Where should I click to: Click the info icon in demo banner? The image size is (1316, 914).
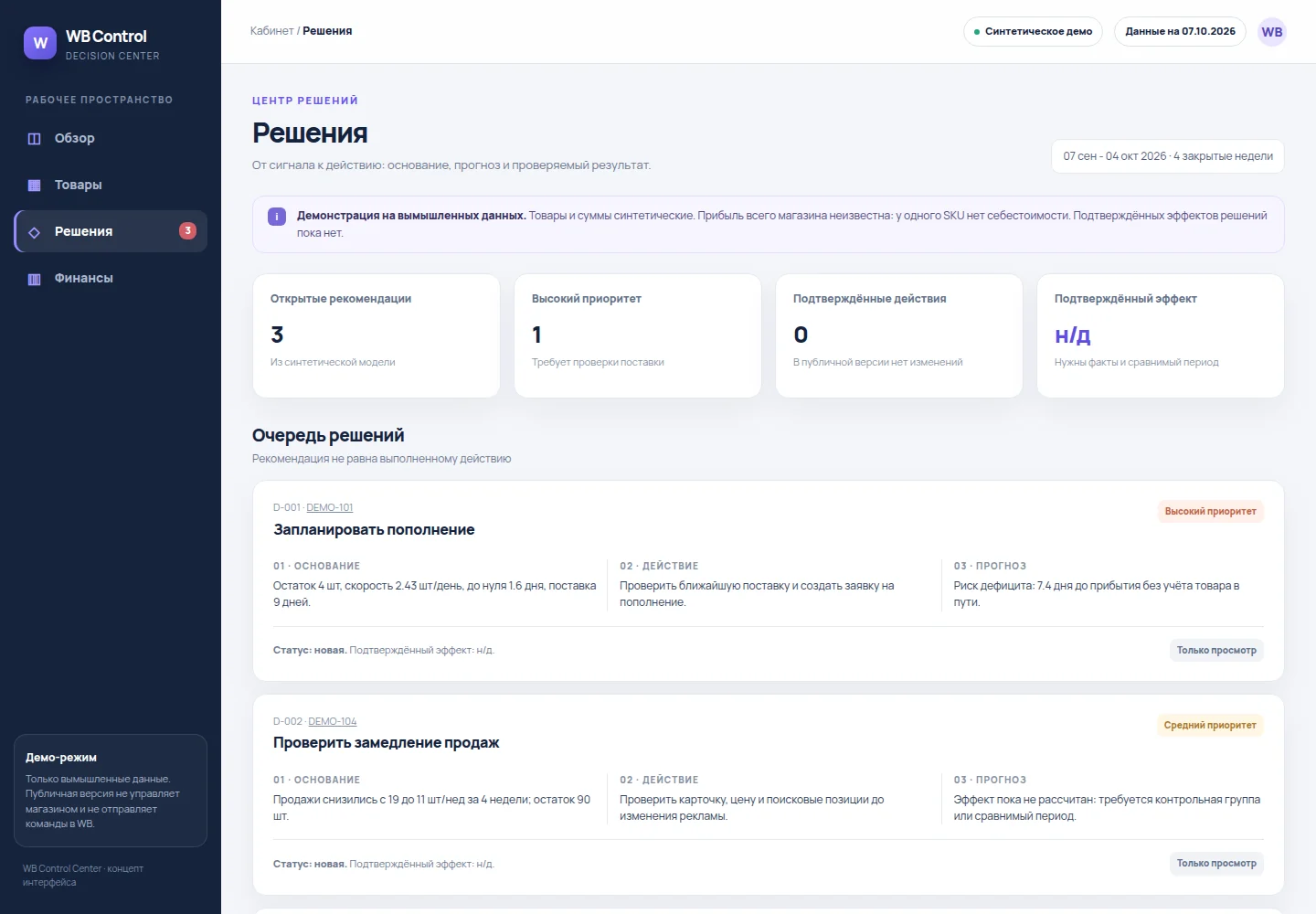[x=276, y=217]
